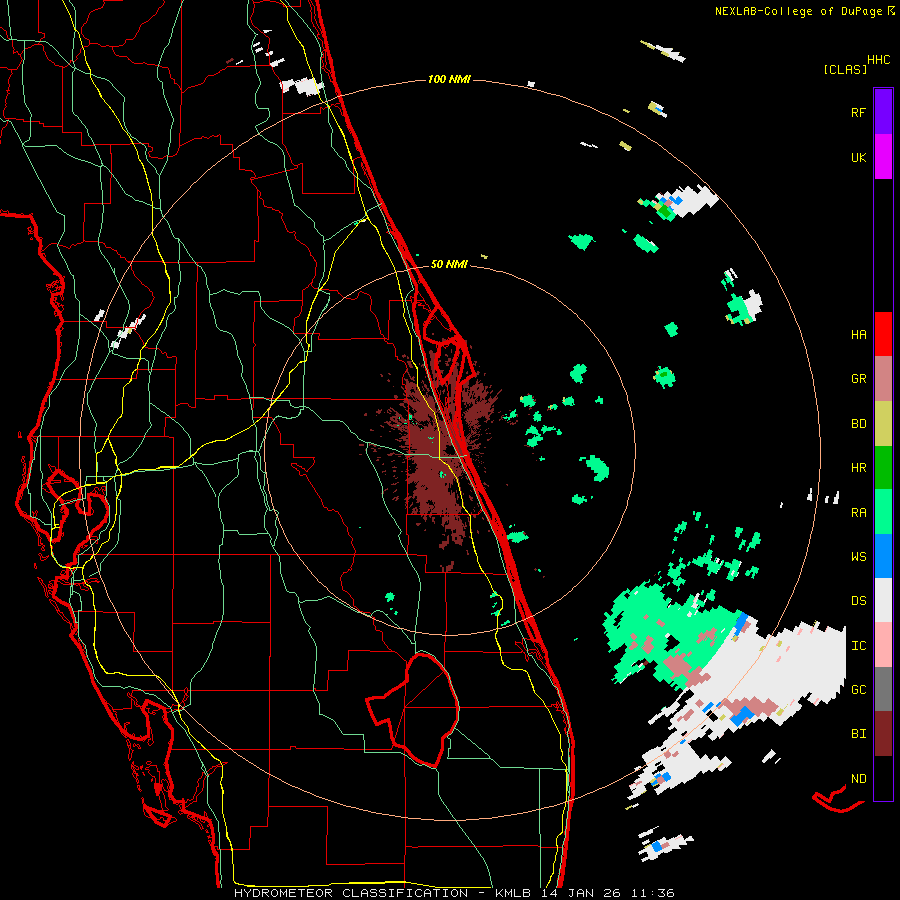Click the "HR" legend label

858,468
